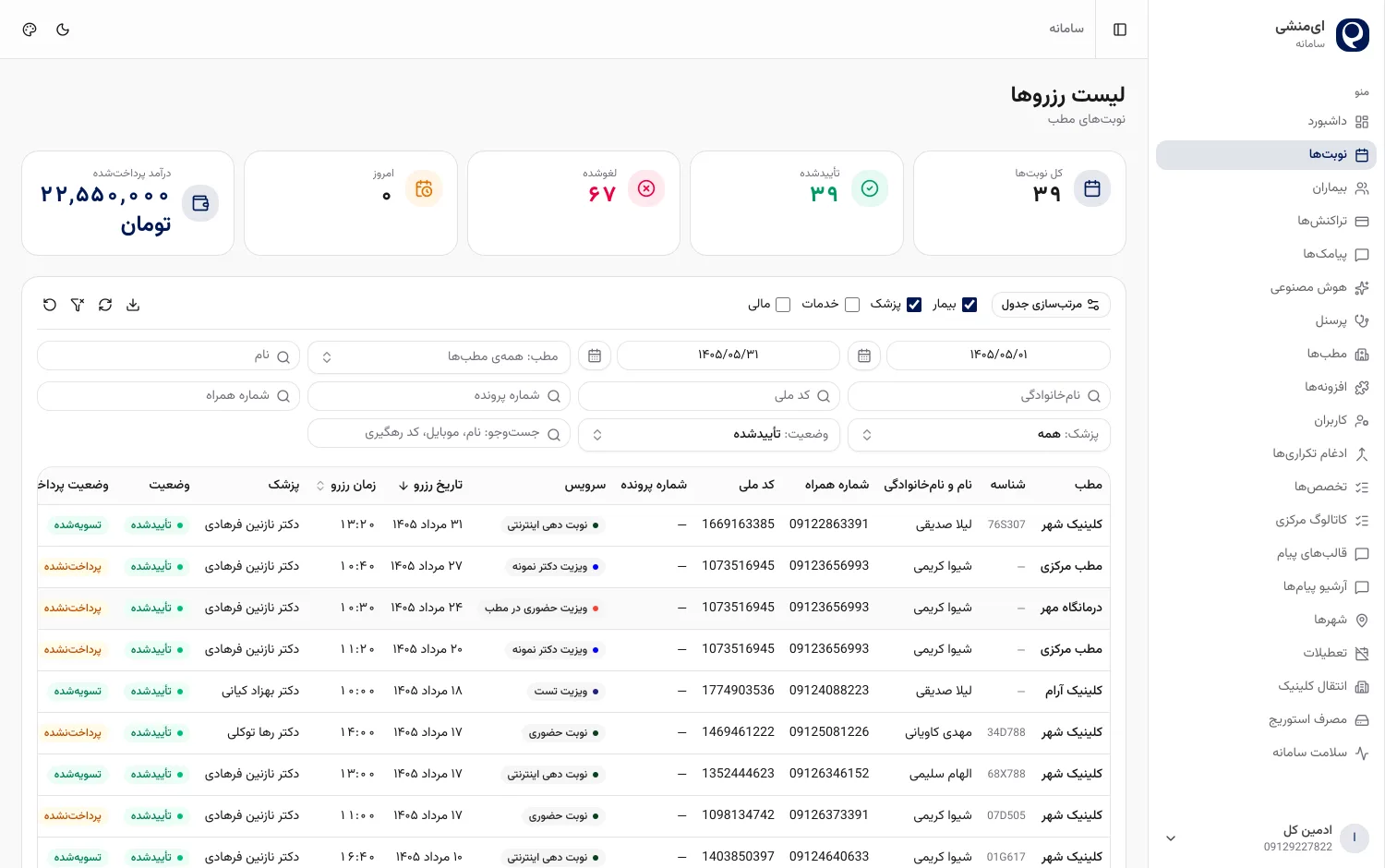This screenshot has width=1385, height=868.
Task: Enable the خدمات column checkbox
Action: click(x=852, y=305)
